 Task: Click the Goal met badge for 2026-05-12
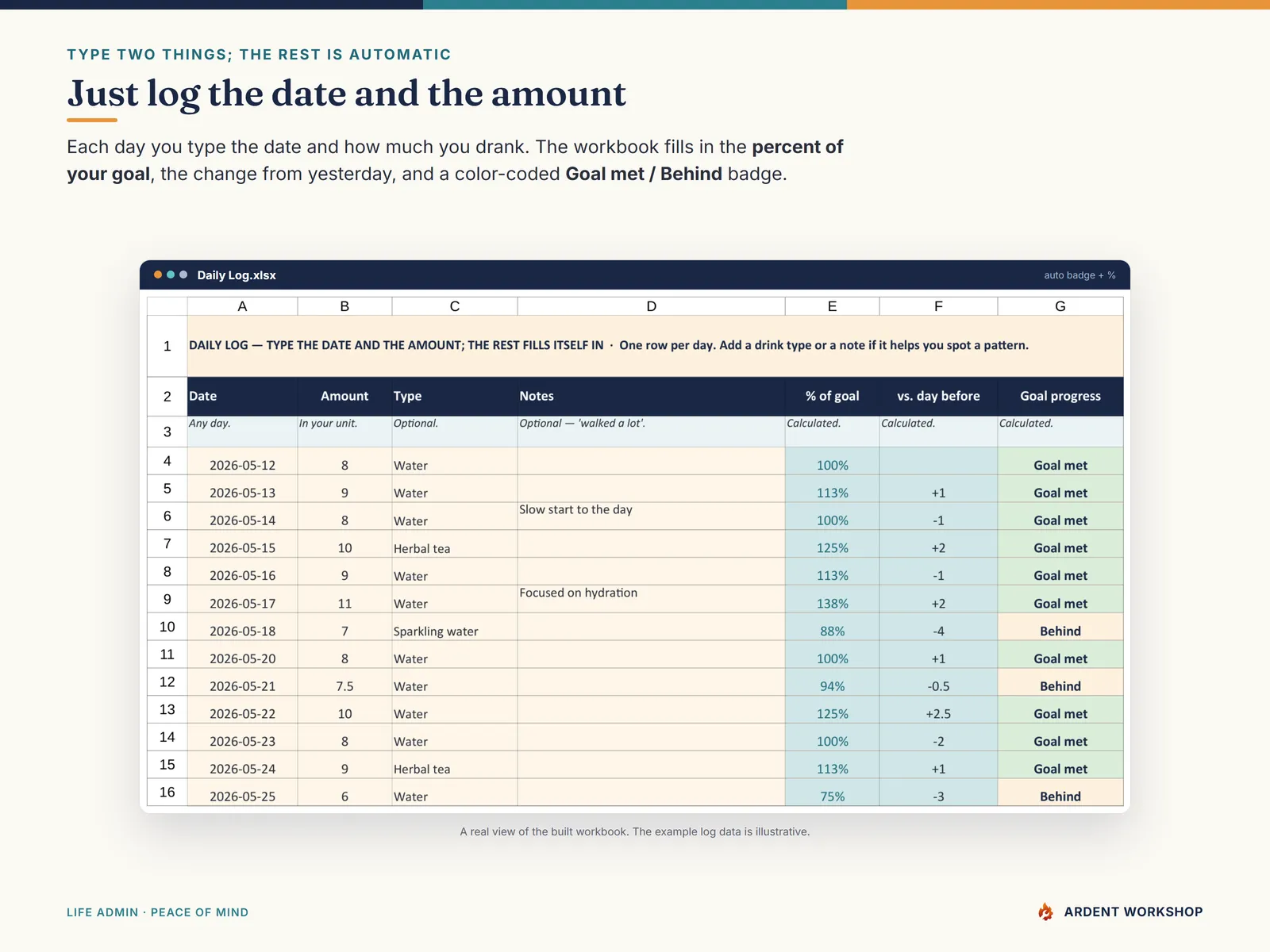point(1060,461)
